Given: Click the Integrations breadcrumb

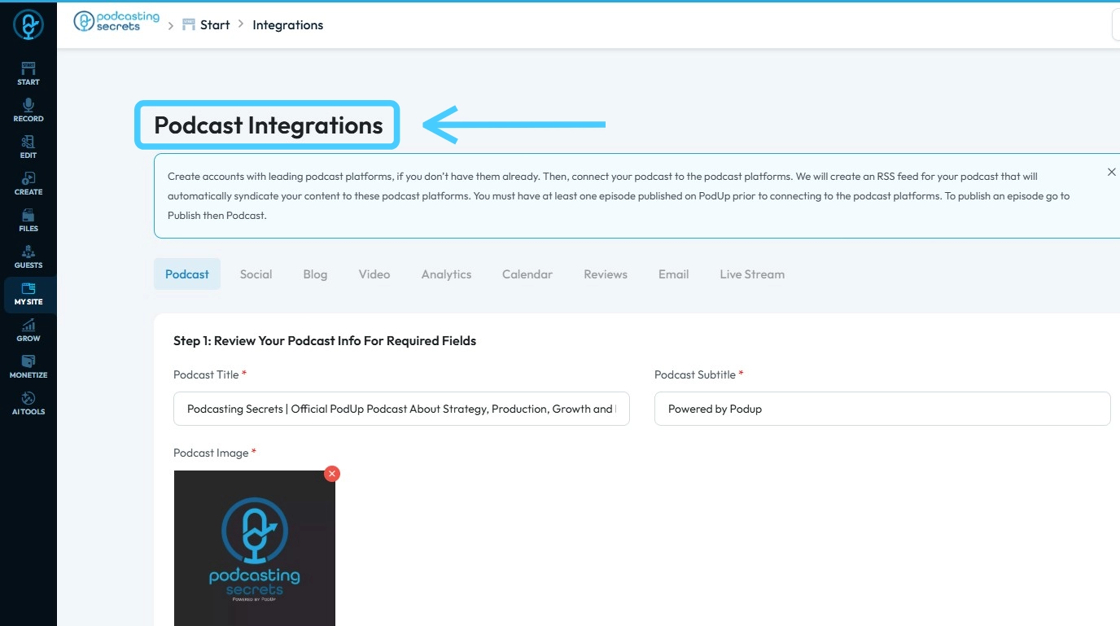Looking at the screenshot, I should click(288, 25).
